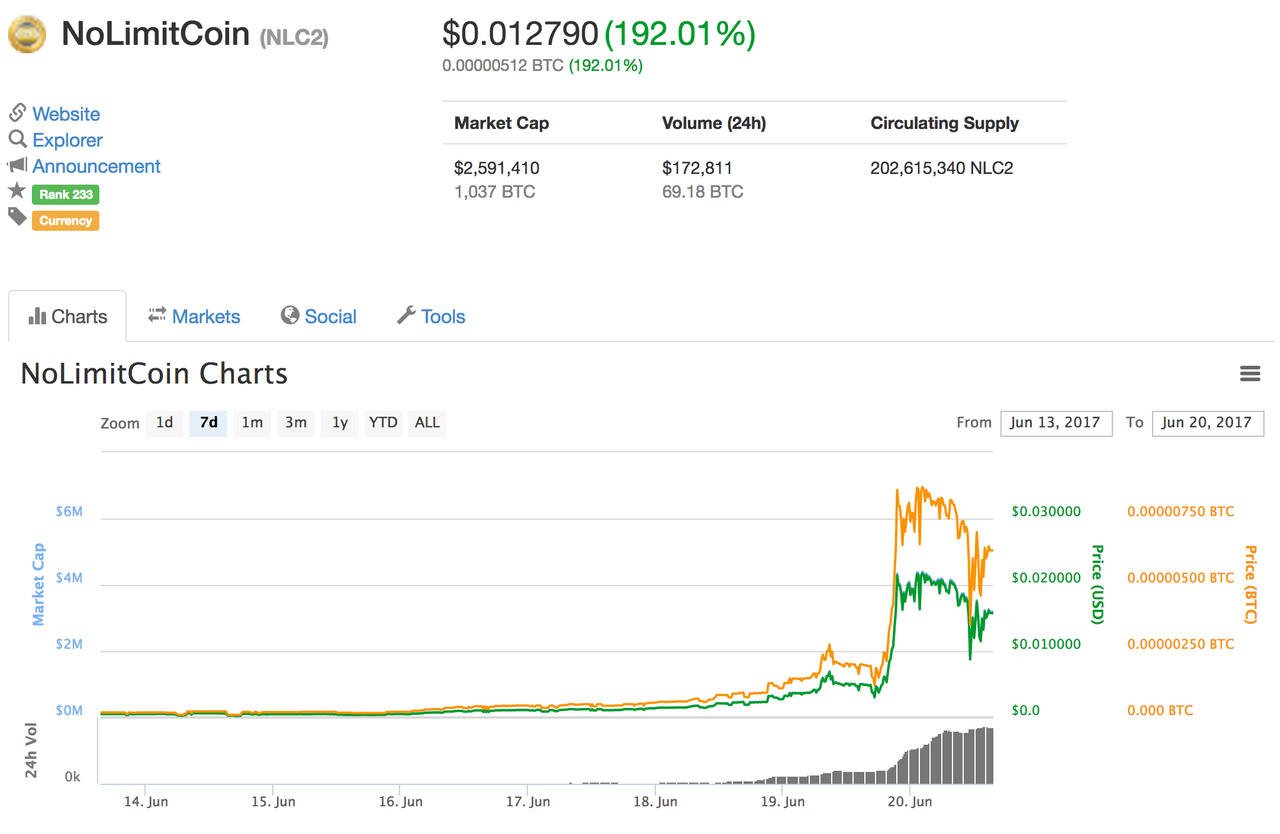
Task: Click the $0.012790 price value
Action: [520, 35]
